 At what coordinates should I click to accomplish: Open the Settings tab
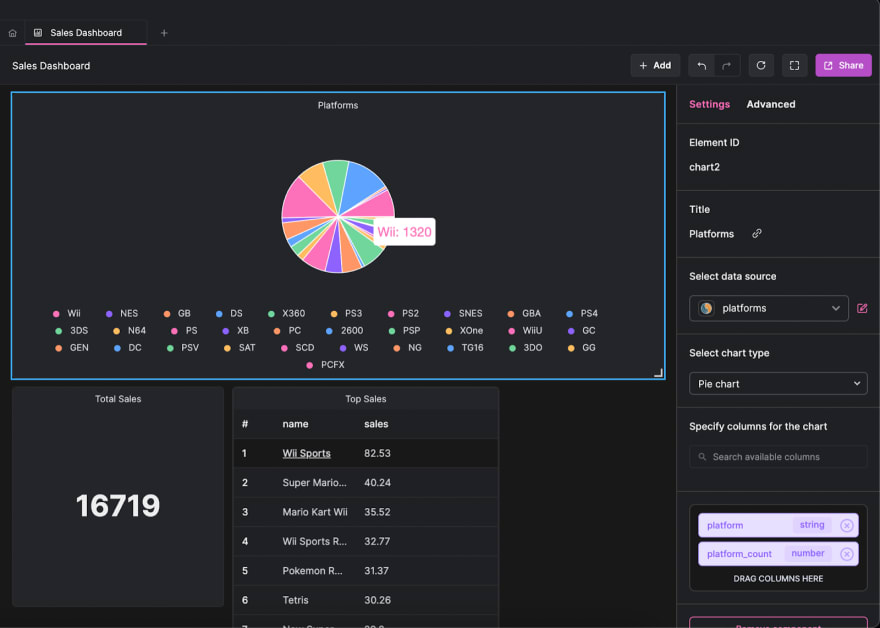pos(709,104)
